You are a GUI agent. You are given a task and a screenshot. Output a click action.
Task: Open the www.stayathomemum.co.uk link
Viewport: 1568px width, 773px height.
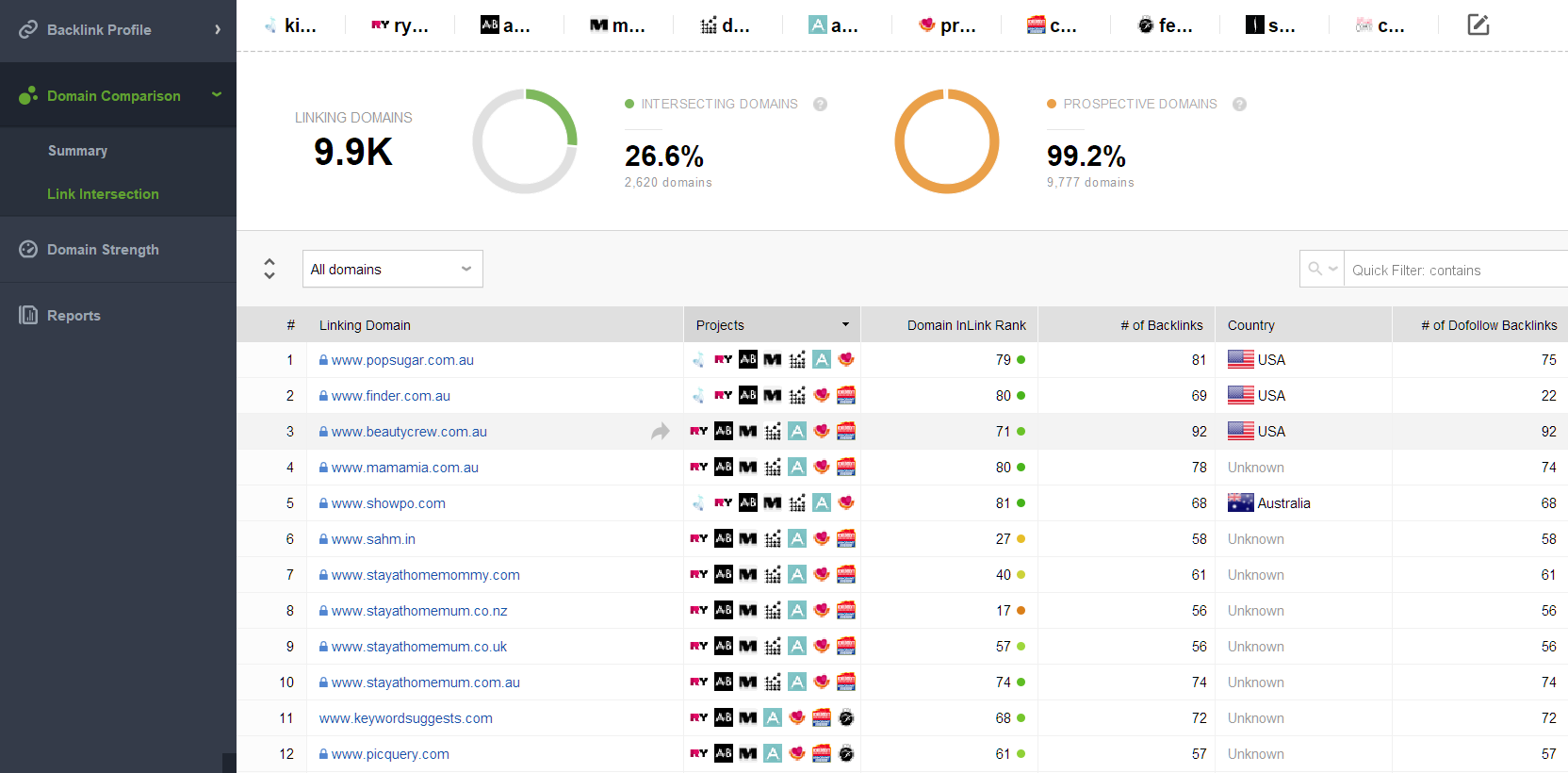419,647
